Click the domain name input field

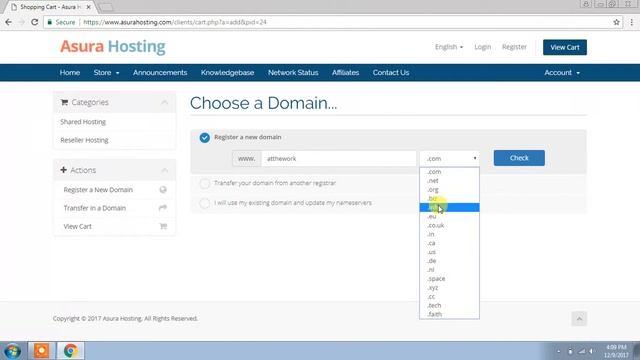pyautogui.click(x=339, y=158)
